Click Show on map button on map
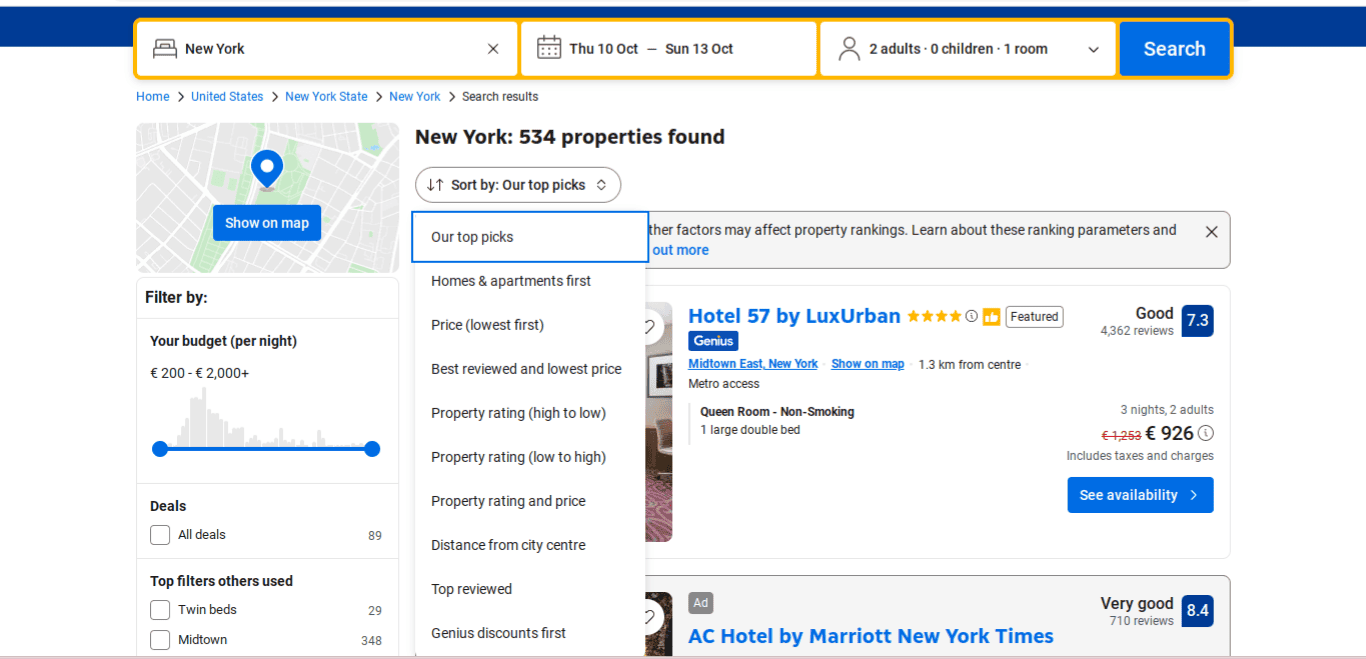This screenshot has width=1366, height=659. pos(267,223)
